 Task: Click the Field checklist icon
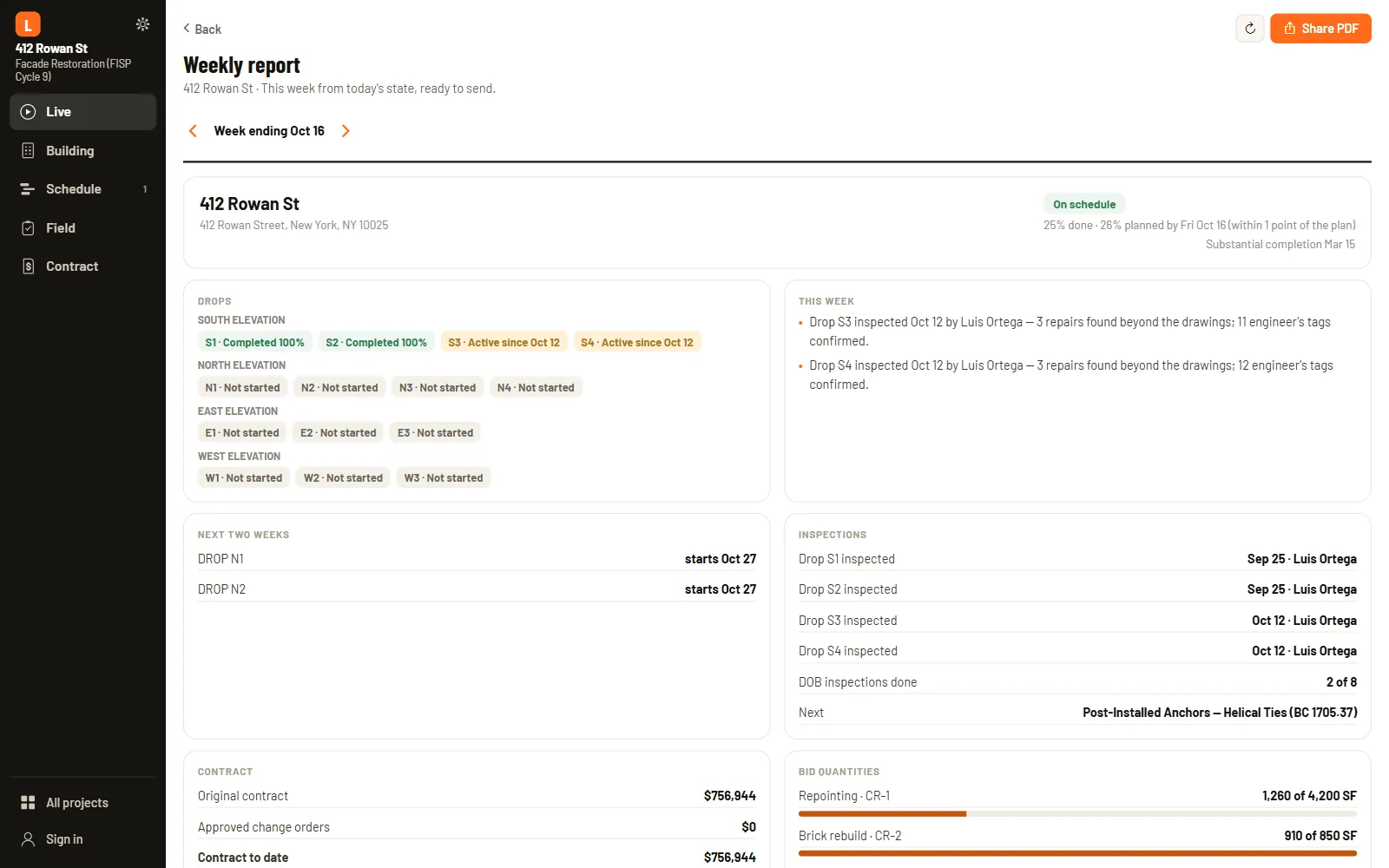click(28, 228)
